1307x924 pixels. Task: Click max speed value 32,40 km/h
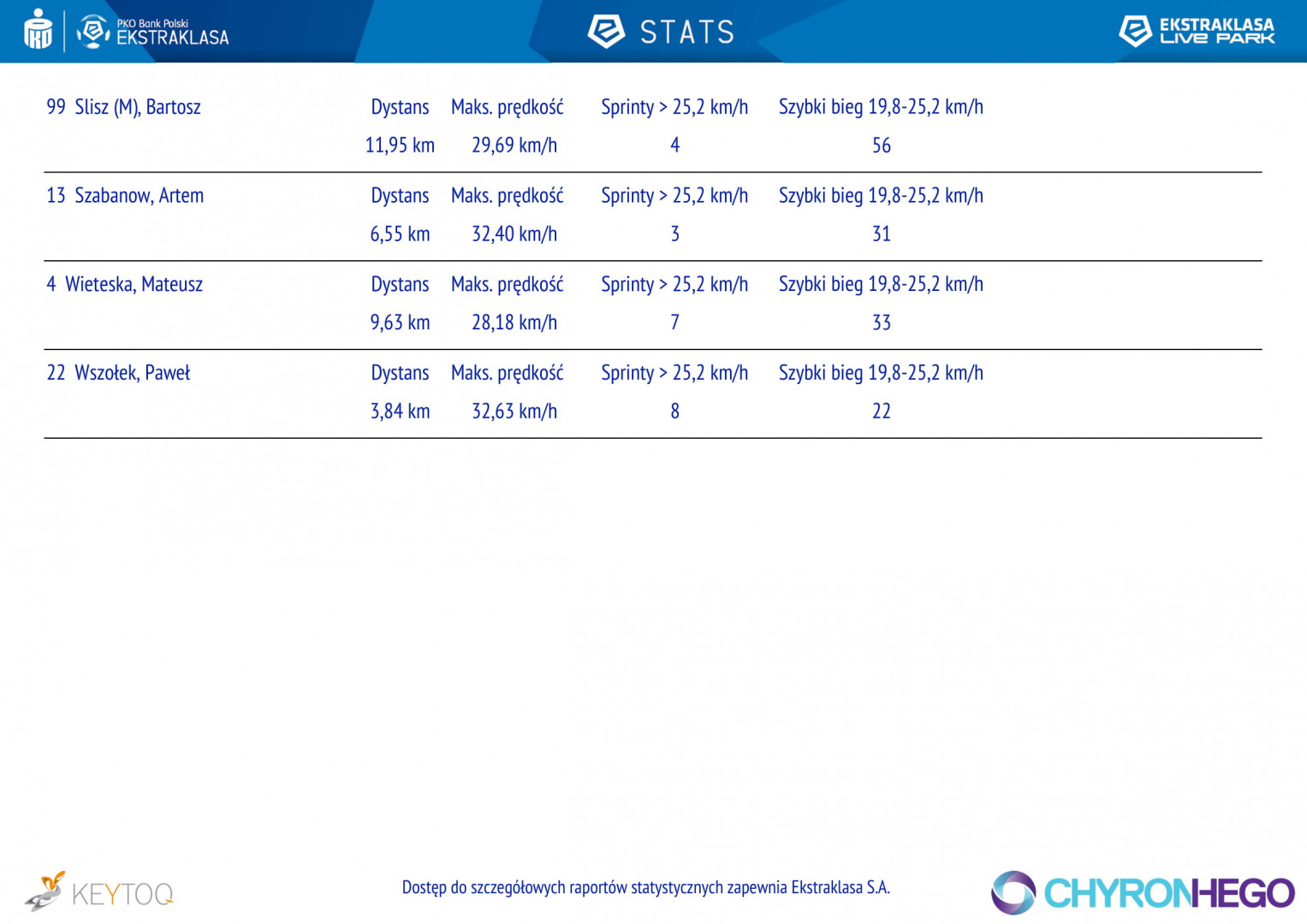pyautogui.click(x=514, y=234)
